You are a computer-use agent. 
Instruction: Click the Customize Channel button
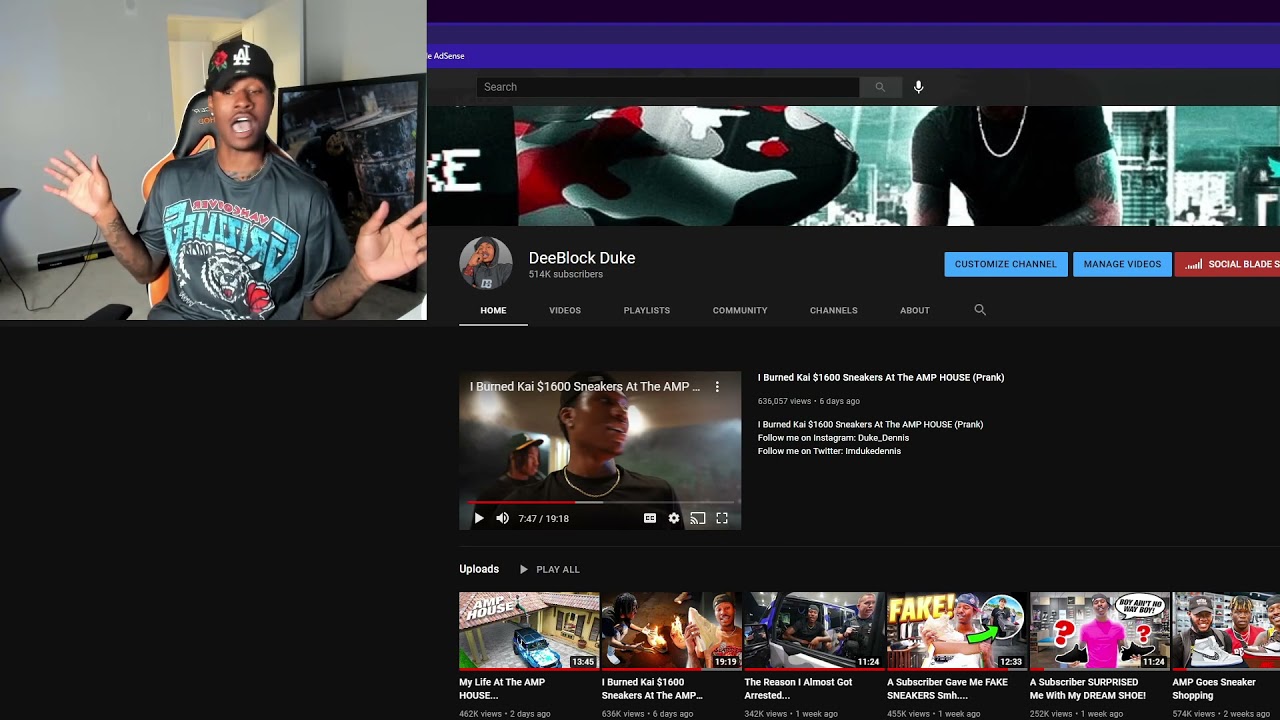(x=1006, y=264)
